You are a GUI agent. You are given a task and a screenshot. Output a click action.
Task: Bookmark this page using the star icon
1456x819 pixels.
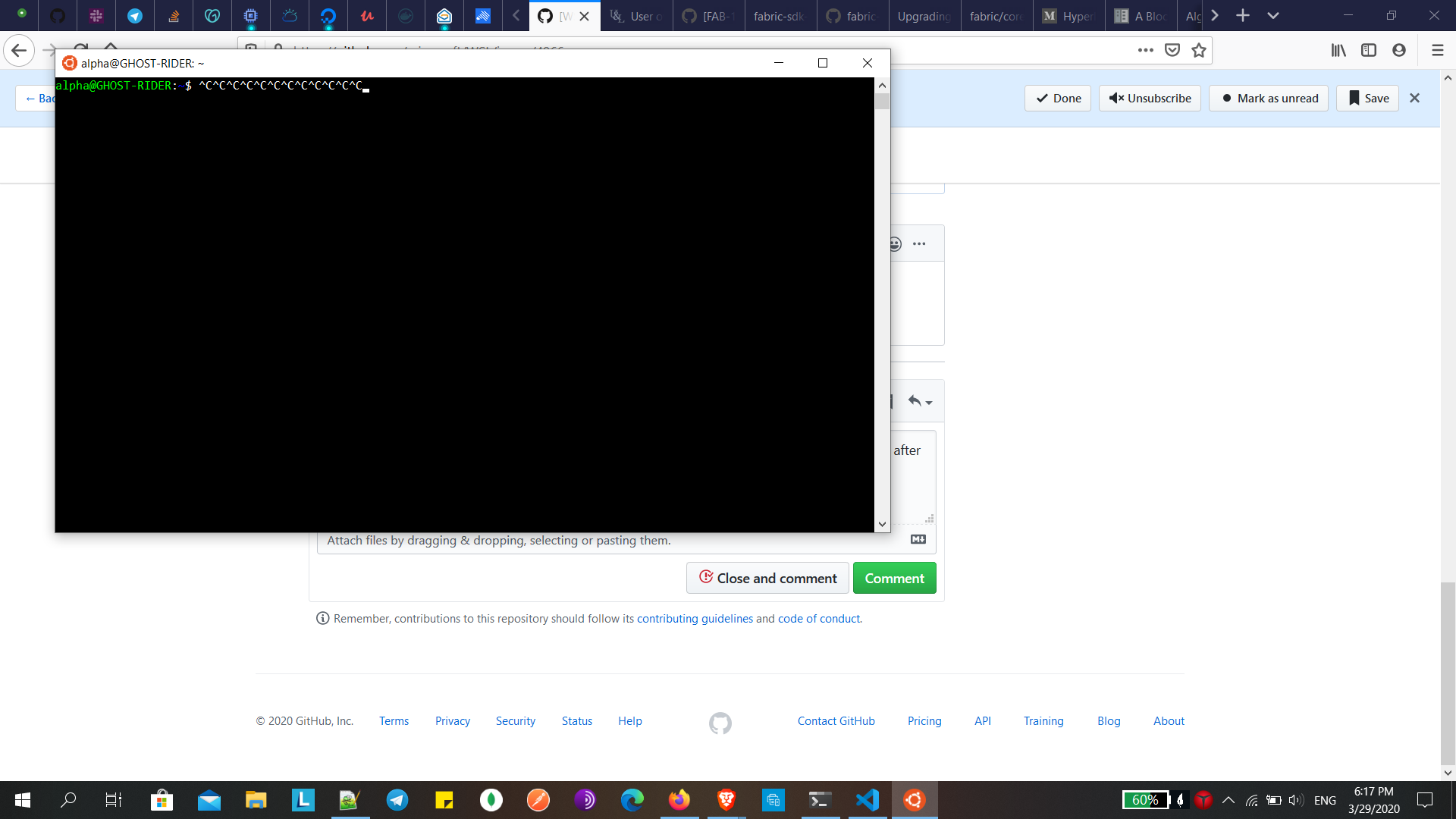pyautogui.click(x=1199, y=50)
